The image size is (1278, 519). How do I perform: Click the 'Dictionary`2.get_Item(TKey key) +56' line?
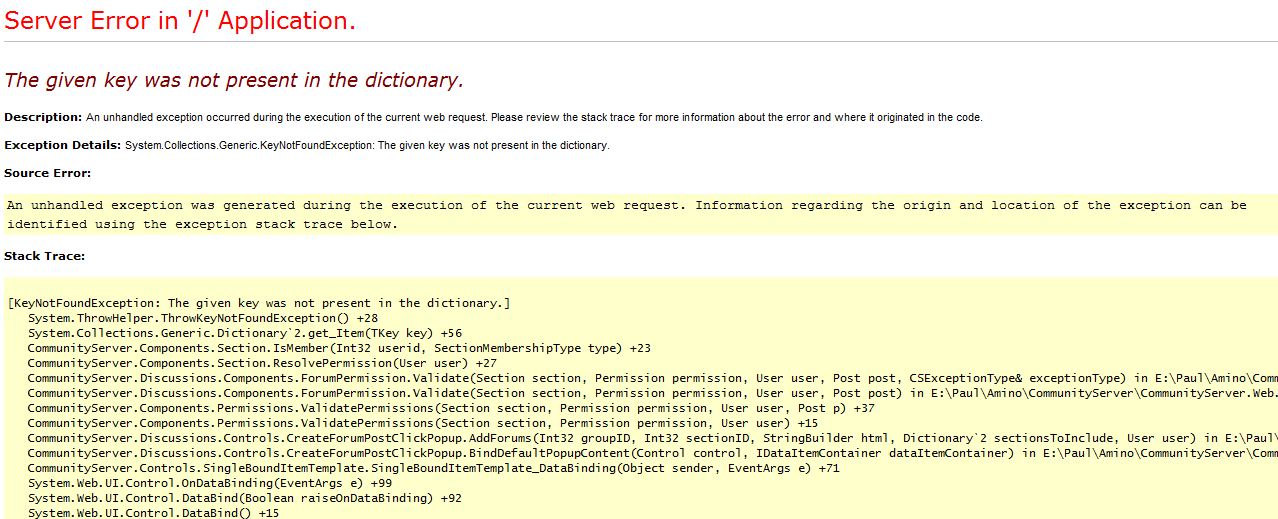[245, 333]
